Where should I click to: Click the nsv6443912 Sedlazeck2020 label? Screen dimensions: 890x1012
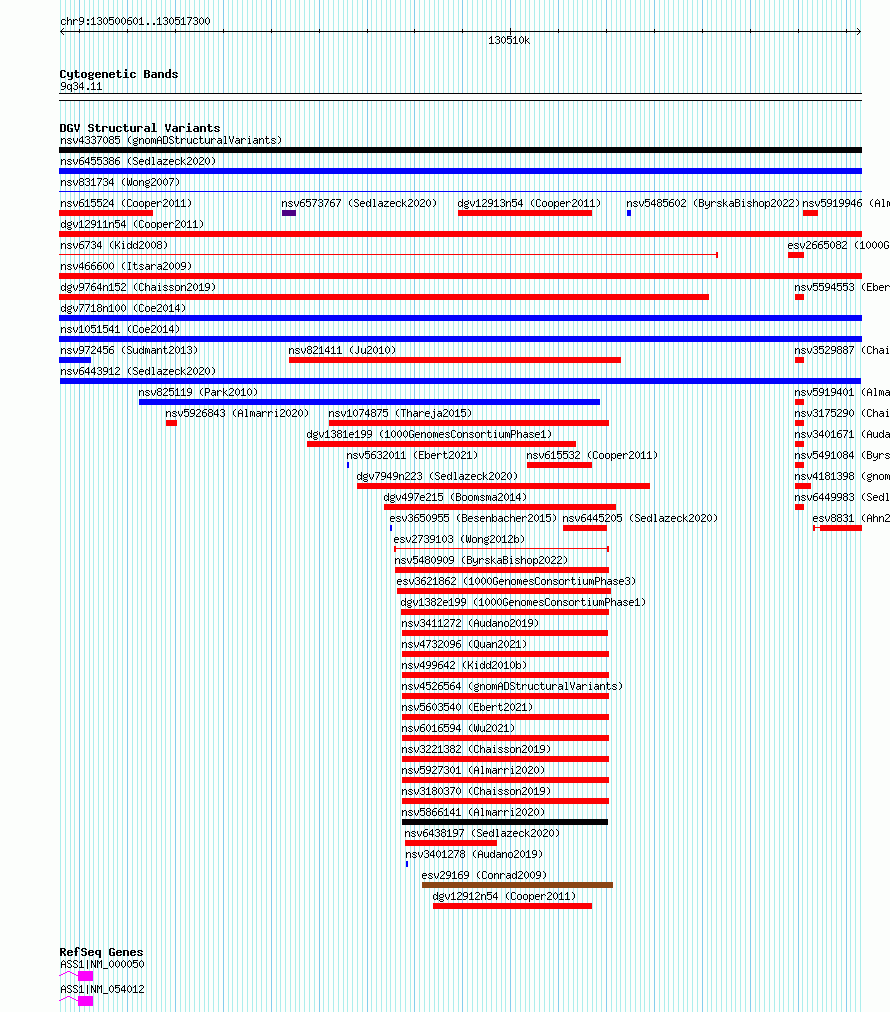138,371
